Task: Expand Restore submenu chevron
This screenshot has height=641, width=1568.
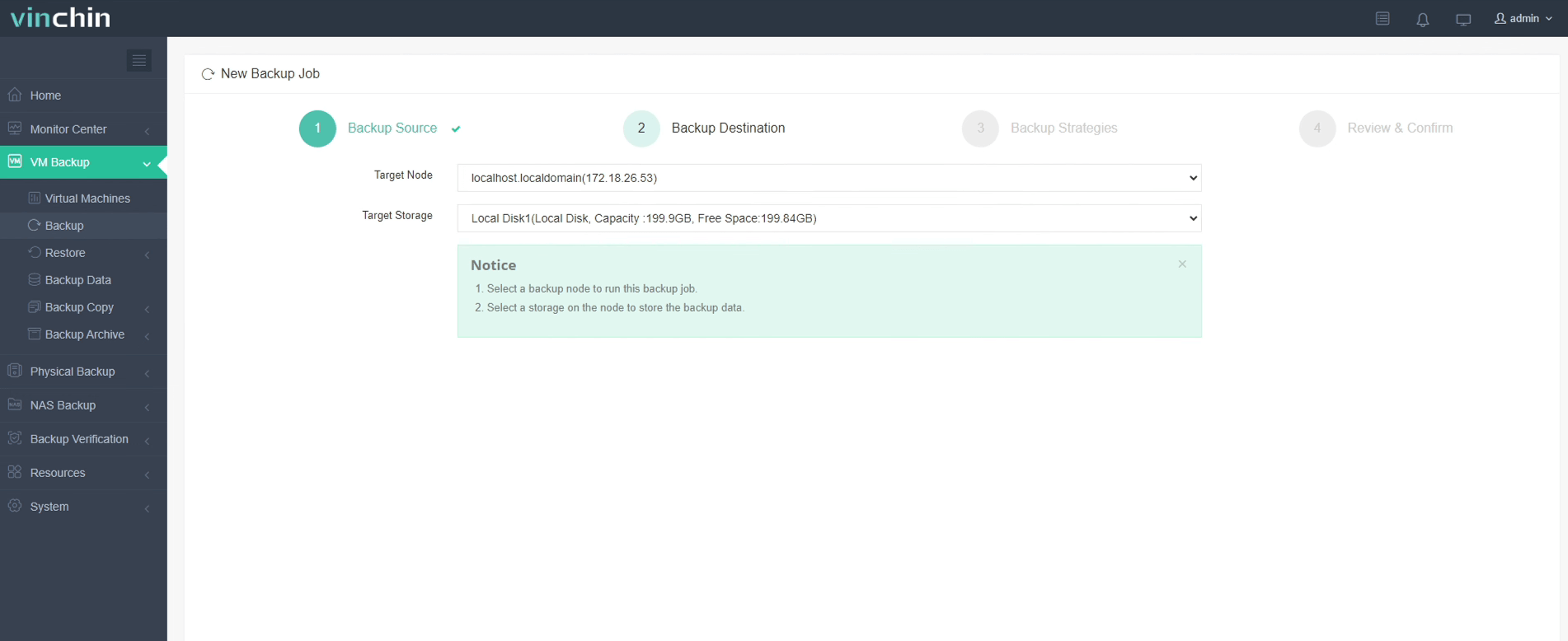Action: [x=147, y=254]
